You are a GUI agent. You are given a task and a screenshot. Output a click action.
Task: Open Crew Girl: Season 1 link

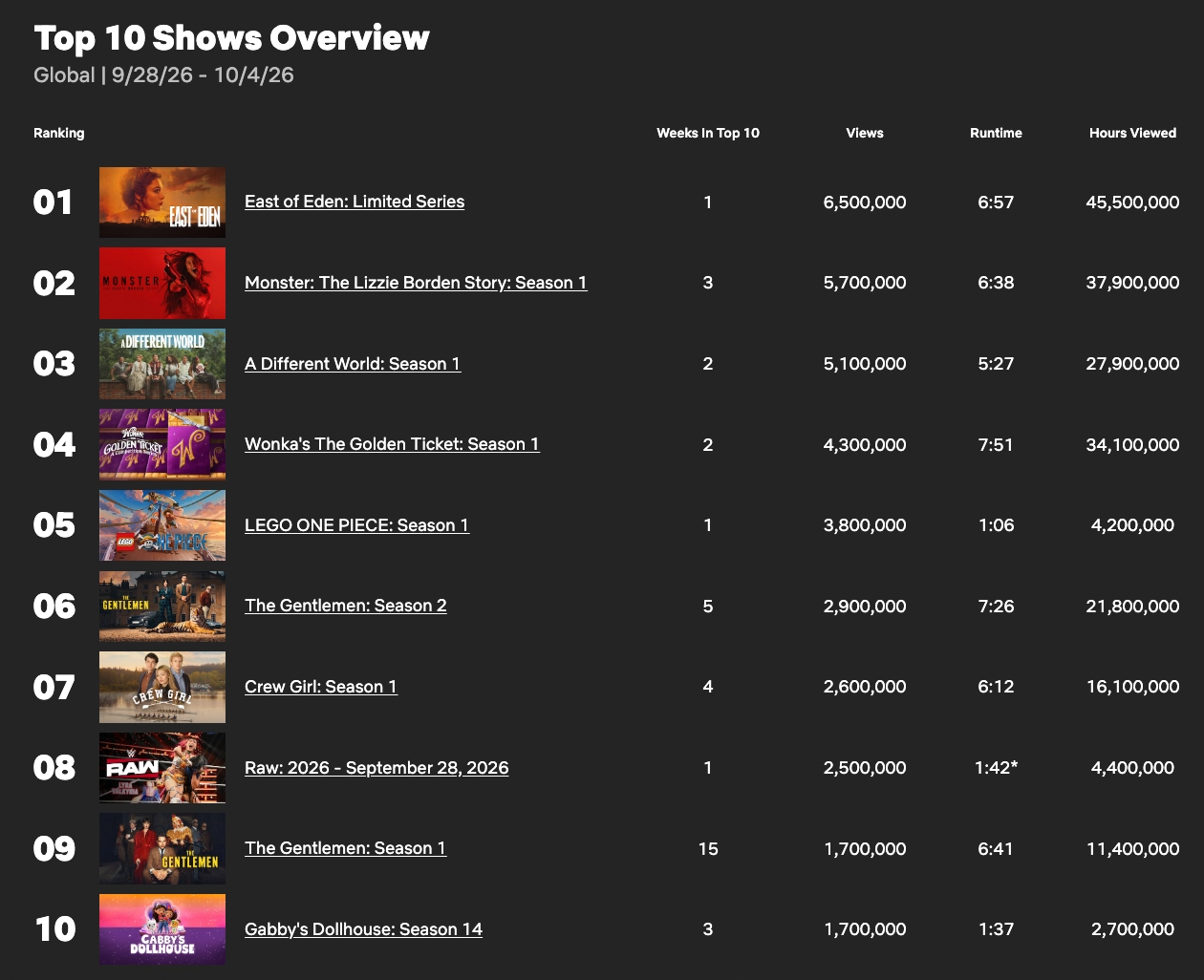coord(321,687)
